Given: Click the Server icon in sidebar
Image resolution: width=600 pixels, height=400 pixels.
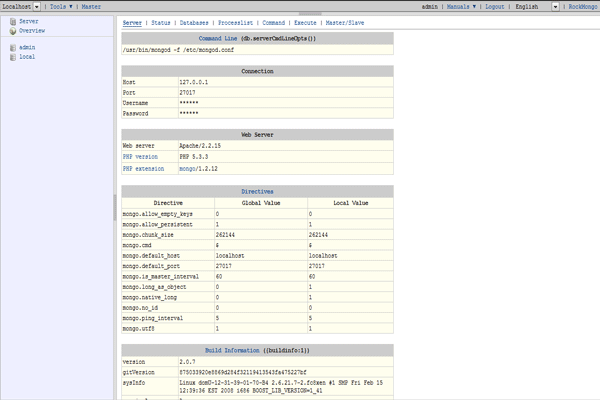Looking at the screenshot, I should [x=13, y=21].
